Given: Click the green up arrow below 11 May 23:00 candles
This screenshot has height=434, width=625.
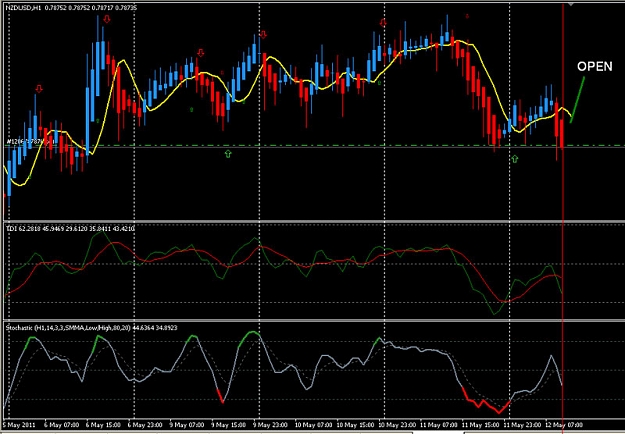Looking at the screenshot, I should pyautogui.click(x=515, y=159).
